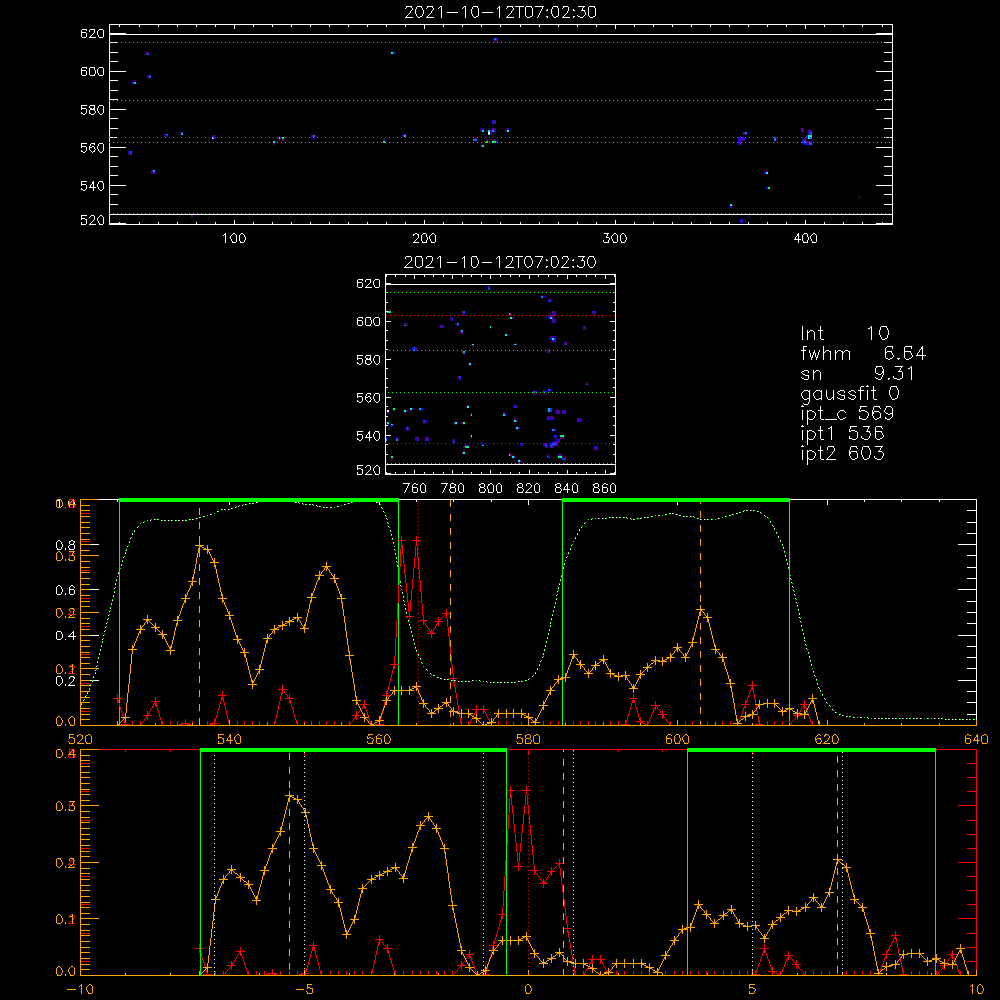Screen dimensions: 1000x1000
Task: Select the 'sn 9.31' readout line
Action: click(x=858, y=373)
